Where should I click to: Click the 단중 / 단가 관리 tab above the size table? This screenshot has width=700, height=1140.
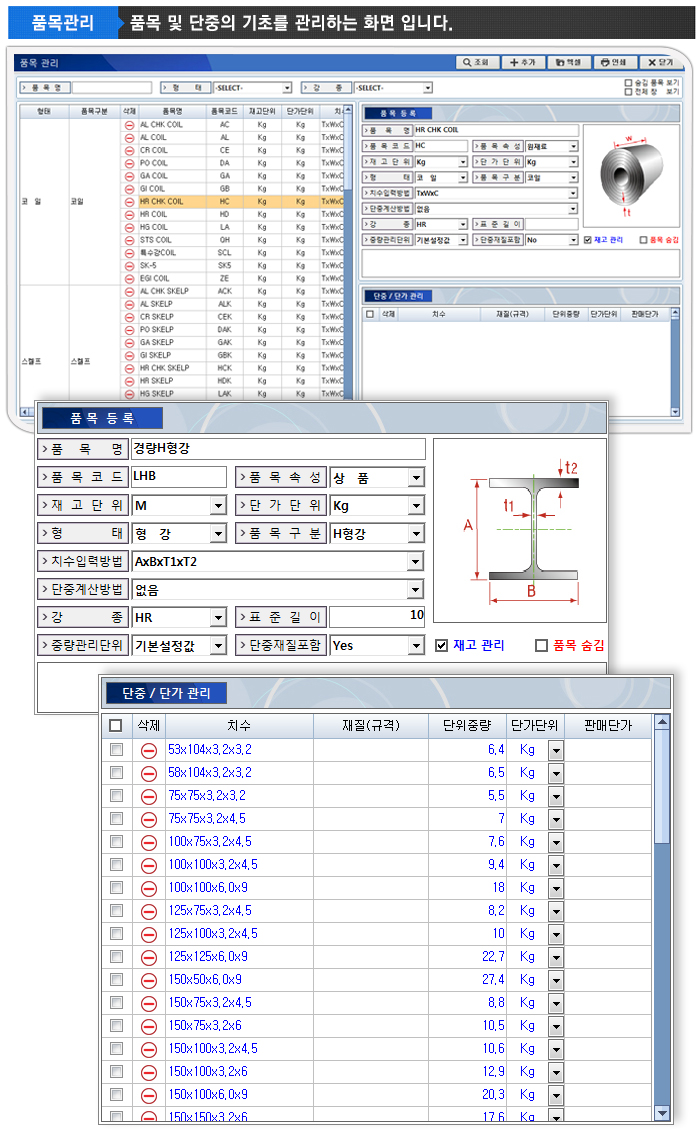point(166,694)
